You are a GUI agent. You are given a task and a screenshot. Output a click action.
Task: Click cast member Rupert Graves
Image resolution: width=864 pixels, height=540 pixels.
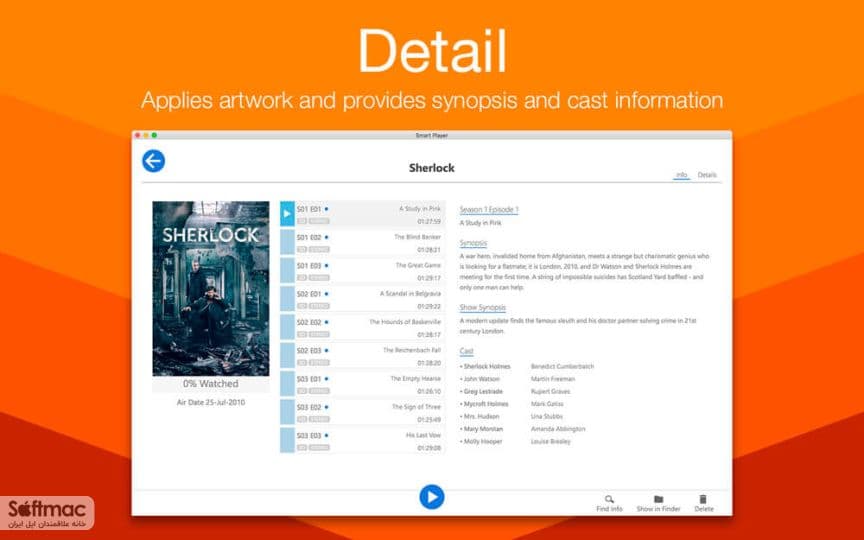[550, 391]
